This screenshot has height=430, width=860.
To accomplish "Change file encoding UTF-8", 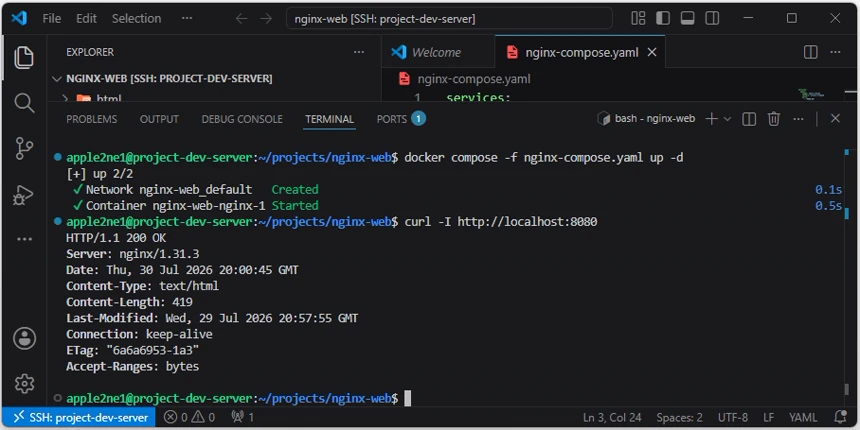I will (x=732, y=417).
